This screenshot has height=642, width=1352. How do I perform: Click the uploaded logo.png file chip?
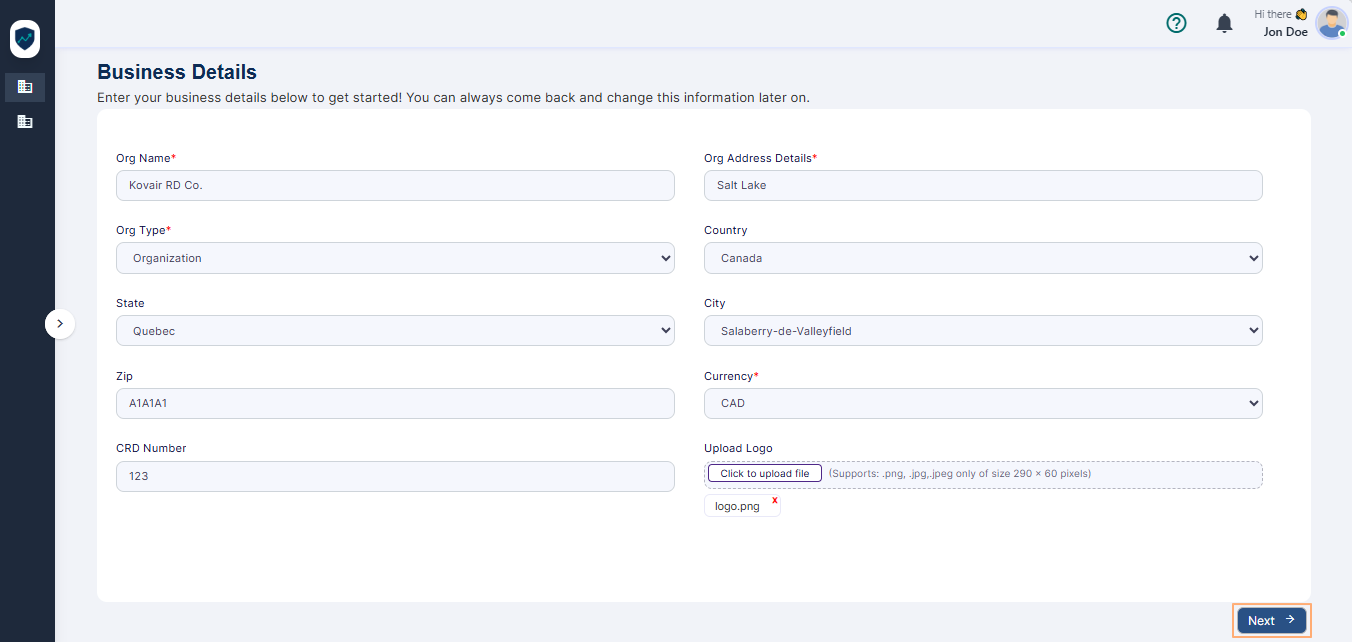click(x=737, y=507)
